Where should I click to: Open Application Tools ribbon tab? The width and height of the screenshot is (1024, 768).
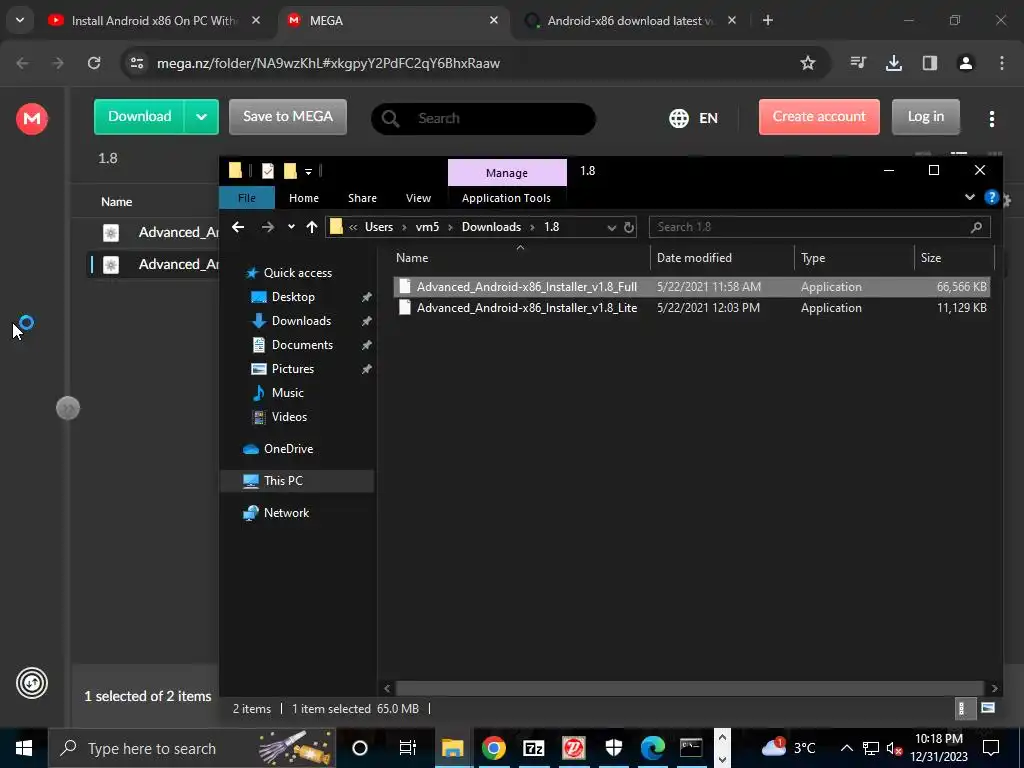506,198
